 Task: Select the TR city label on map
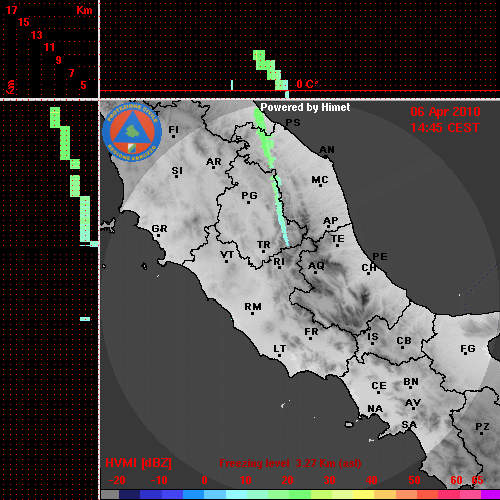coord(263,245)
